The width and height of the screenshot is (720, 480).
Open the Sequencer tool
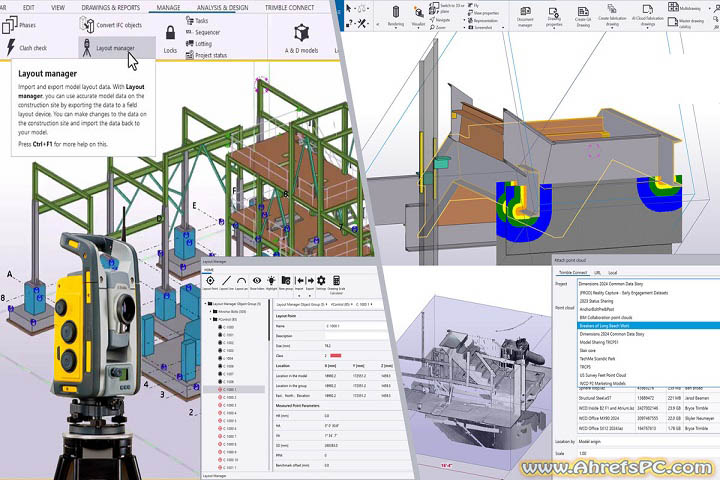tap(202, 32)
